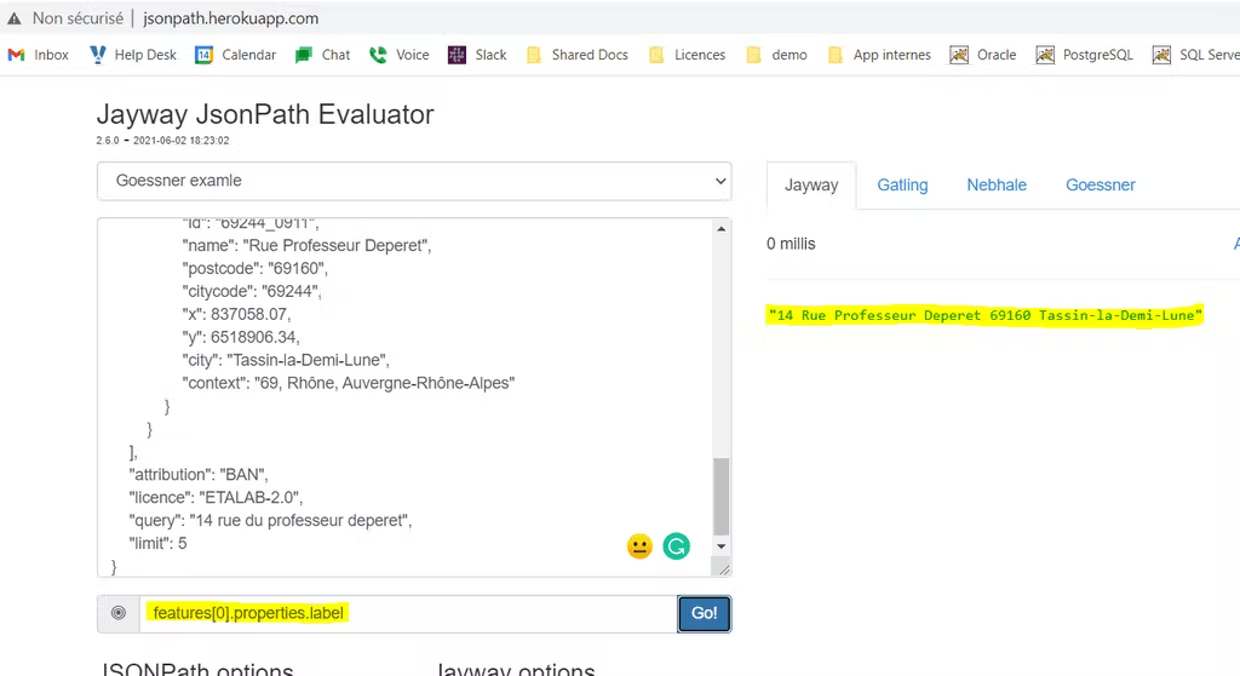Click the "licence": "ETALAB-2.0" line

click(215, 497)
